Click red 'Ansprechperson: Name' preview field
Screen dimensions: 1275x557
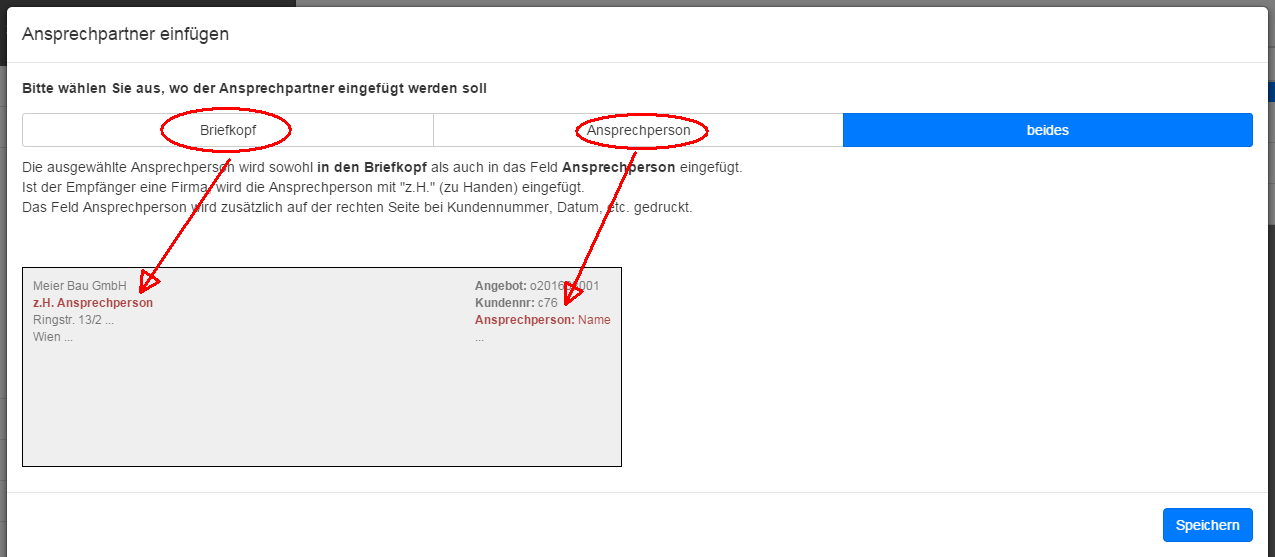[x=542, y=320]
